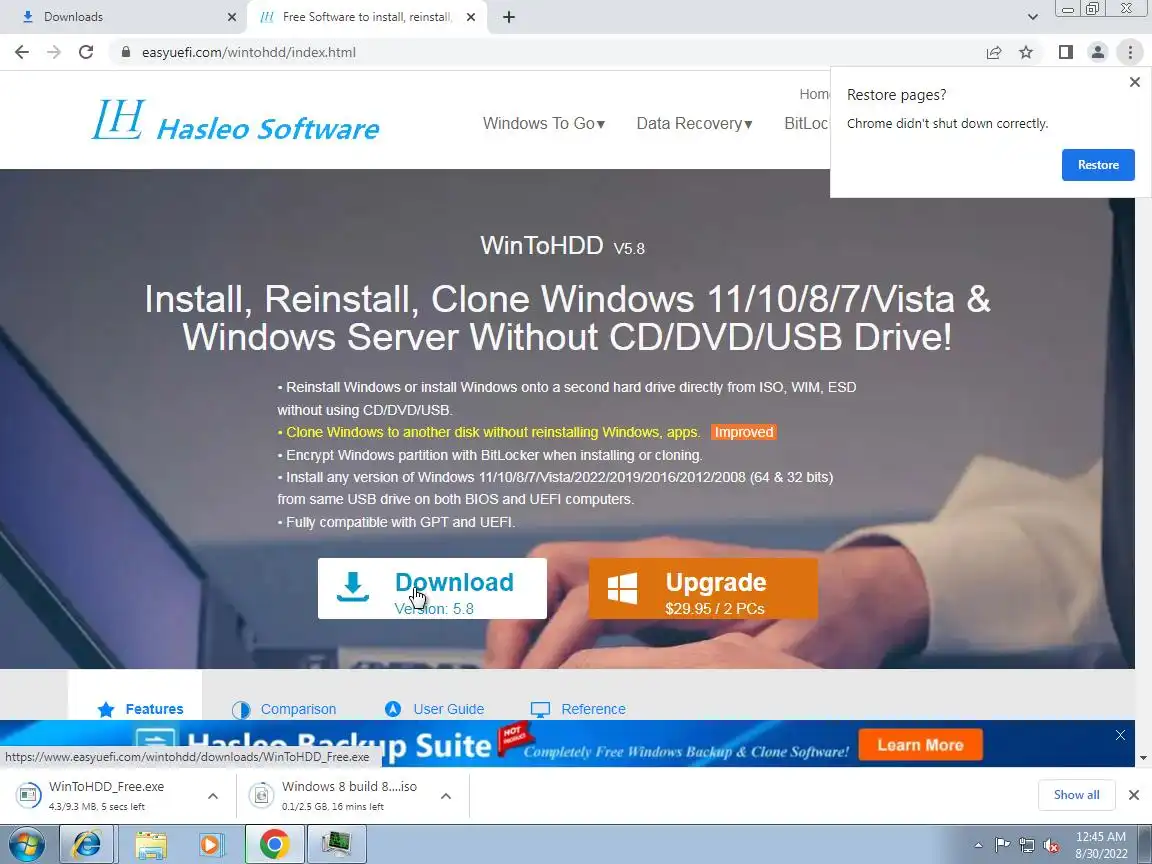This screenshot has width=1152, height=864.
Task: Open a new tab with the plus icon
Action: pos(508,17)
